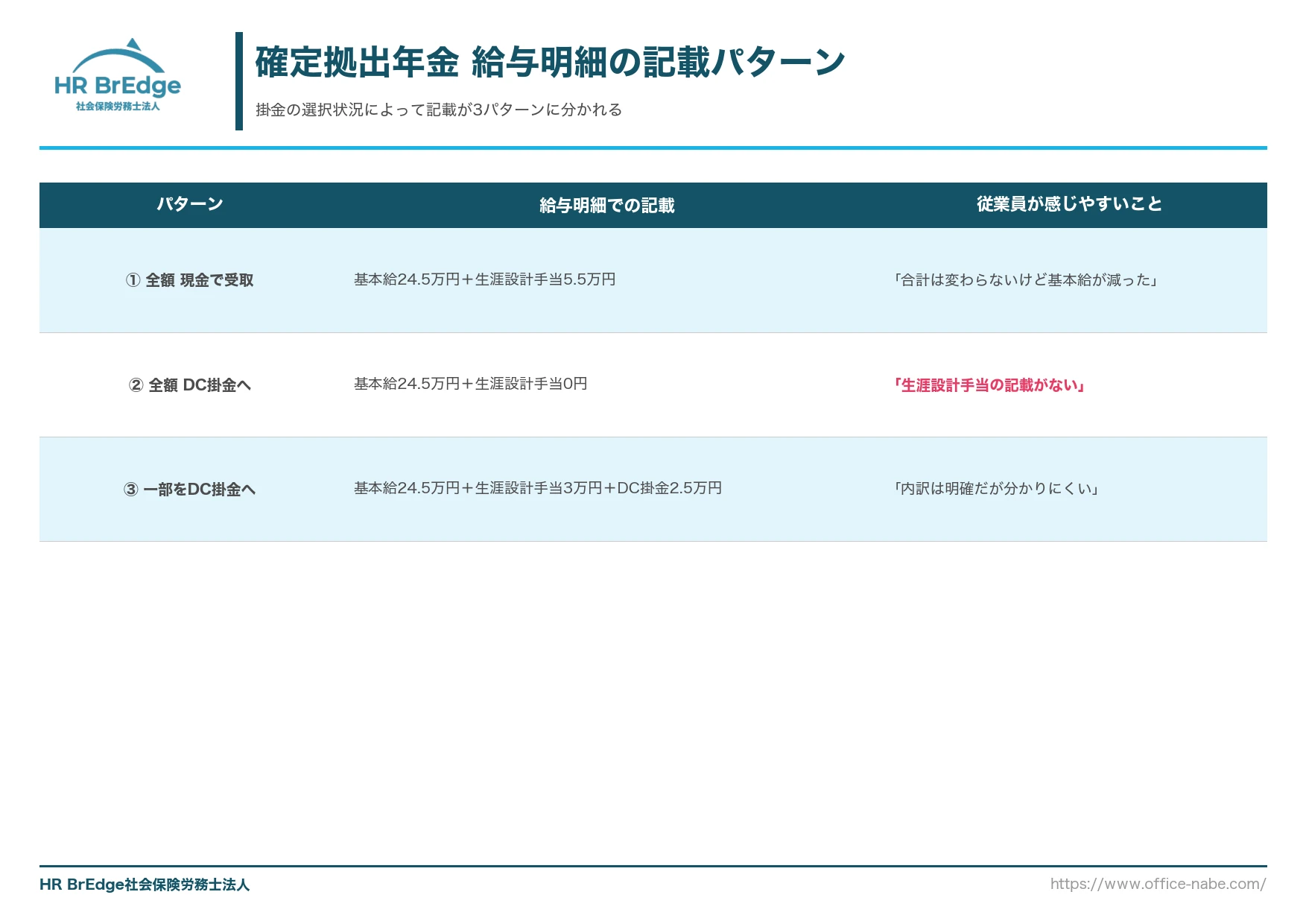1306x924 pixels.
Task: Select the ③ 一部をDC掛金へ cell
Action: coord(190,490)
